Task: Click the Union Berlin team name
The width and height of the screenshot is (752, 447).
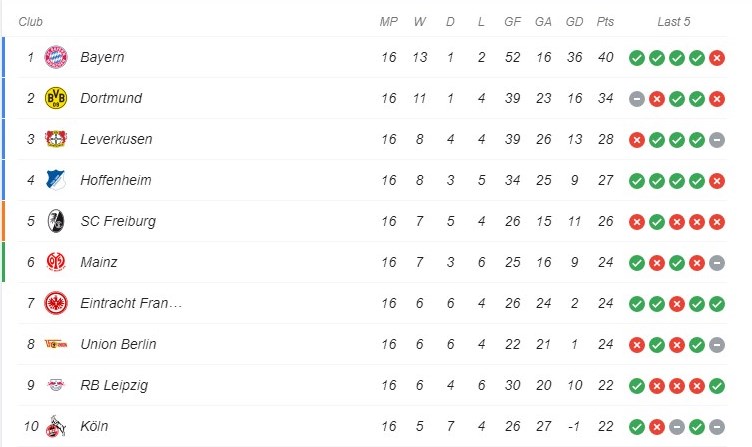Action: (x=118, y=344)
